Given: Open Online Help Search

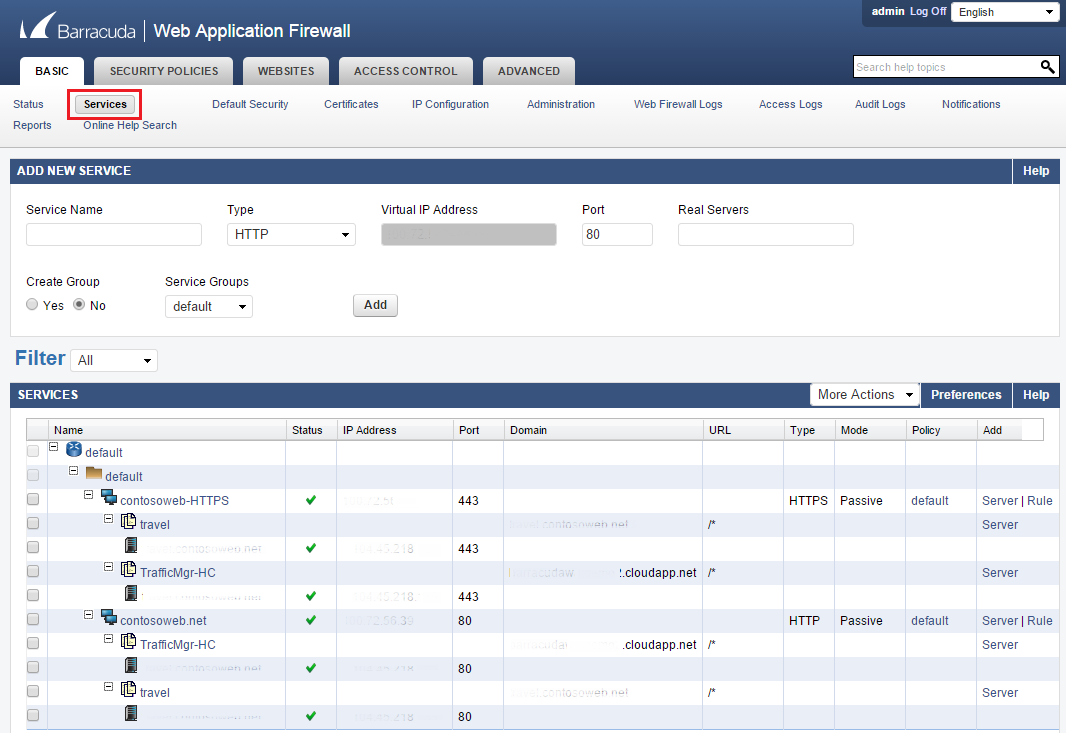Looking at the screenshot, I should (130, 125).
